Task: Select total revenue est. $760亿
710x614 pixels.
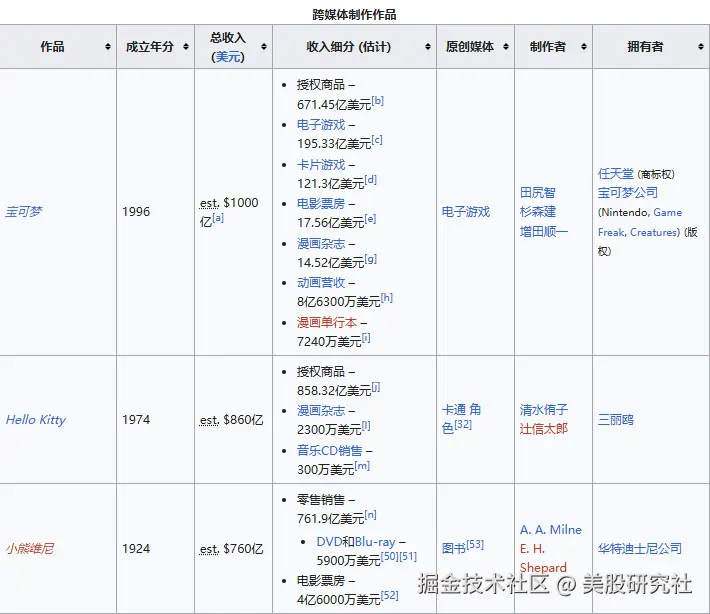Action: [x=231, y=549]
